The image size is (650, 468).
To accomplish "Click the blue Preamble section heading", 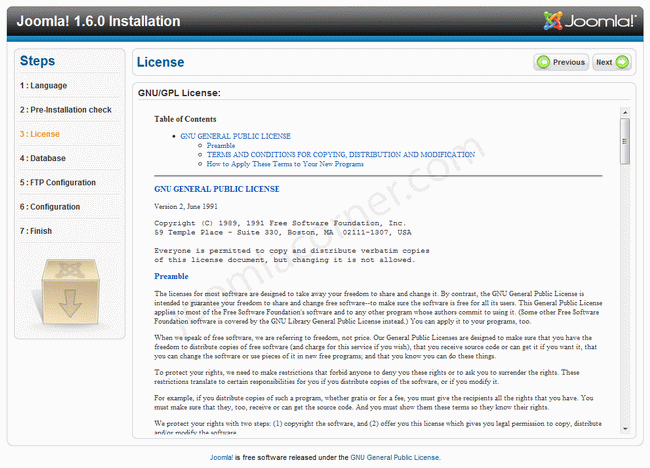I will [171, 276].
